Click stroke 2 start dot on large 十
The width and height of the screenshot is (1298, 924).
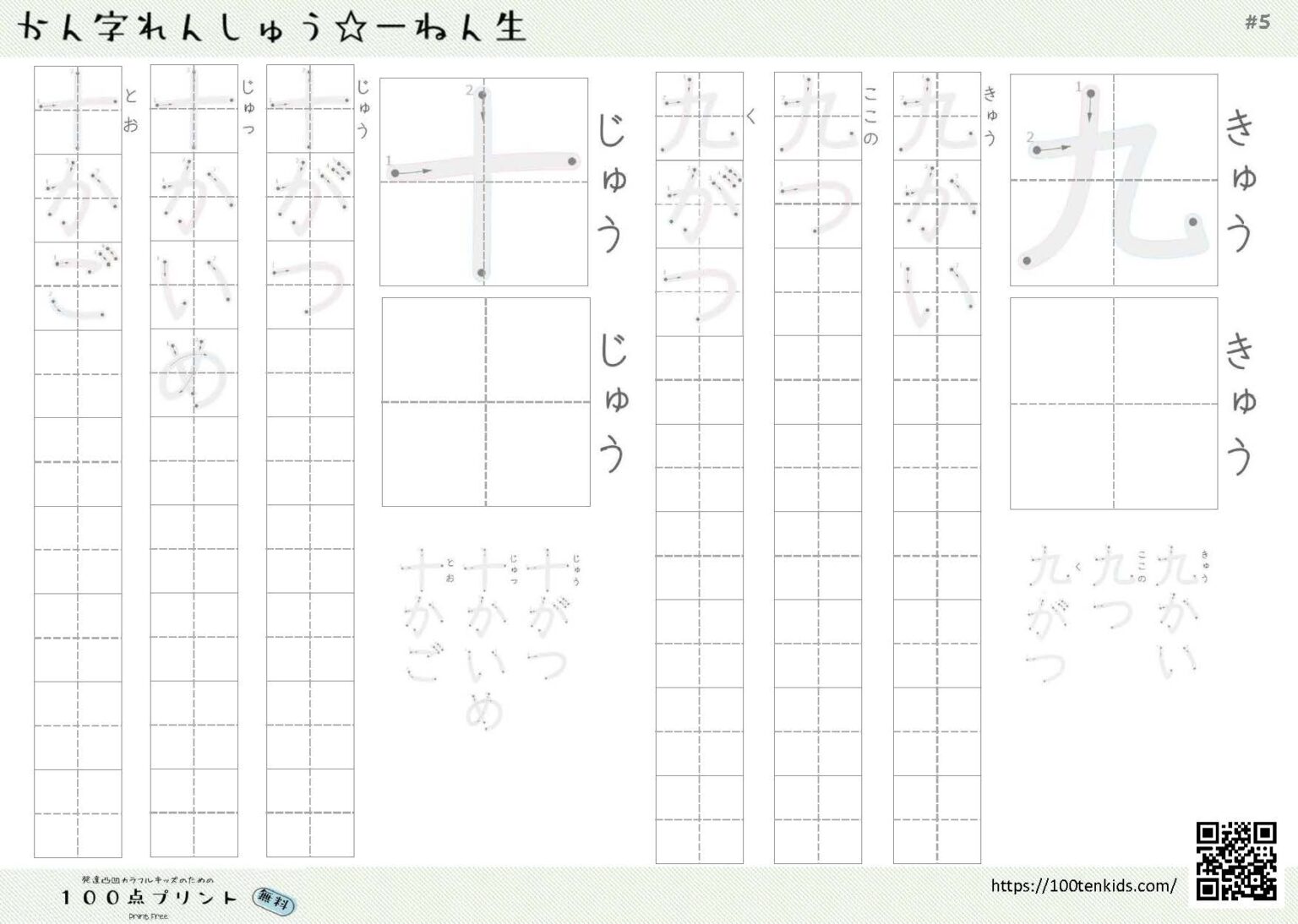(x=482, y=95)
